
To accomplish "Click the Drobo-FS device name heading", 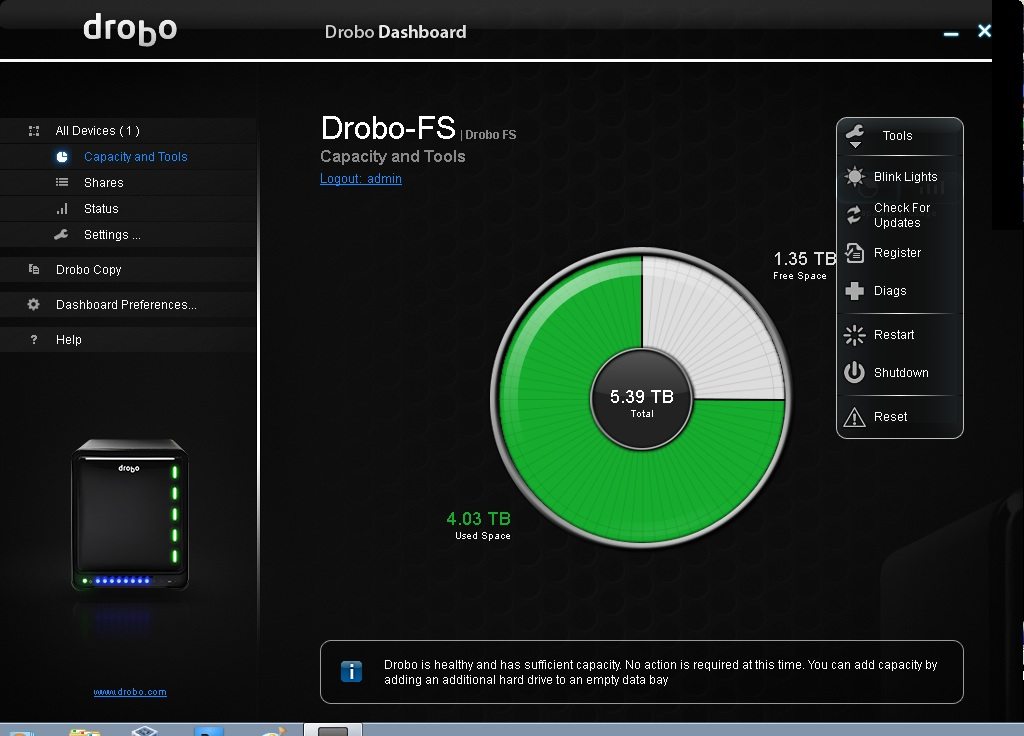I will (x=388, y=128).
